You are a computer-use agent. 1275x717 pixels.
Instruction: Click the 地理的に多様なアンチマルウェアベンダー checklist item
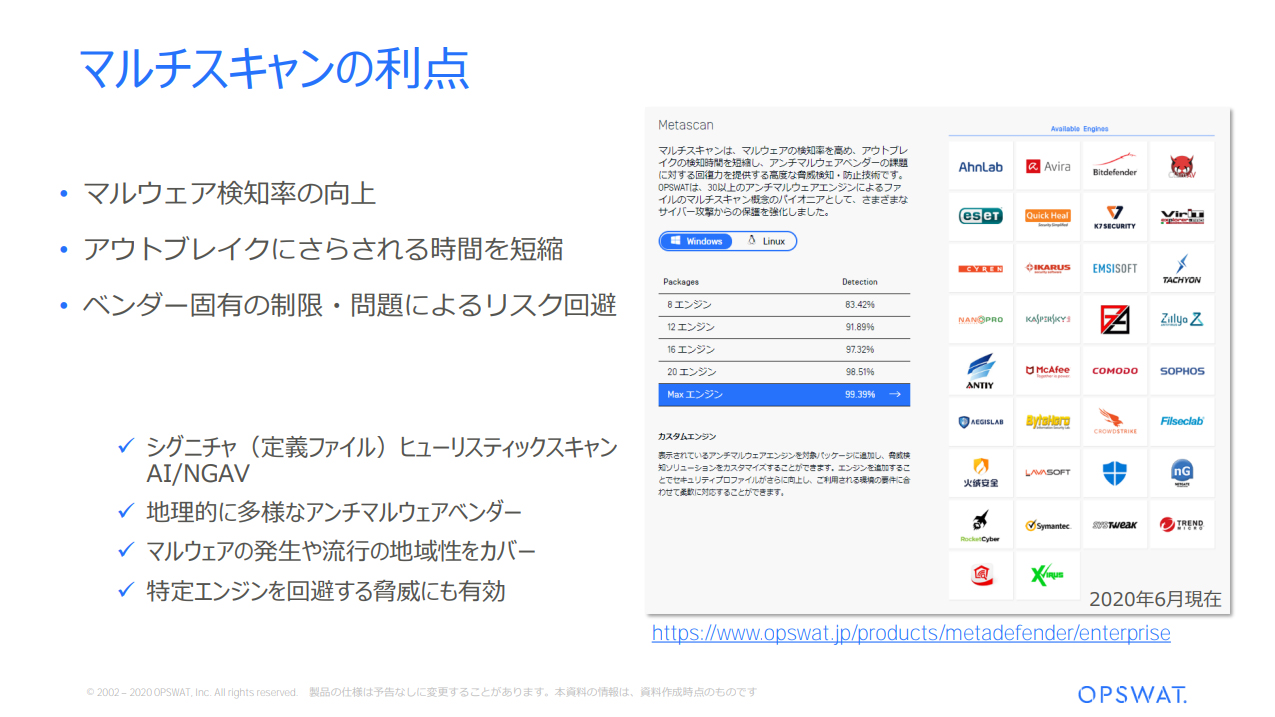(334, 512)
